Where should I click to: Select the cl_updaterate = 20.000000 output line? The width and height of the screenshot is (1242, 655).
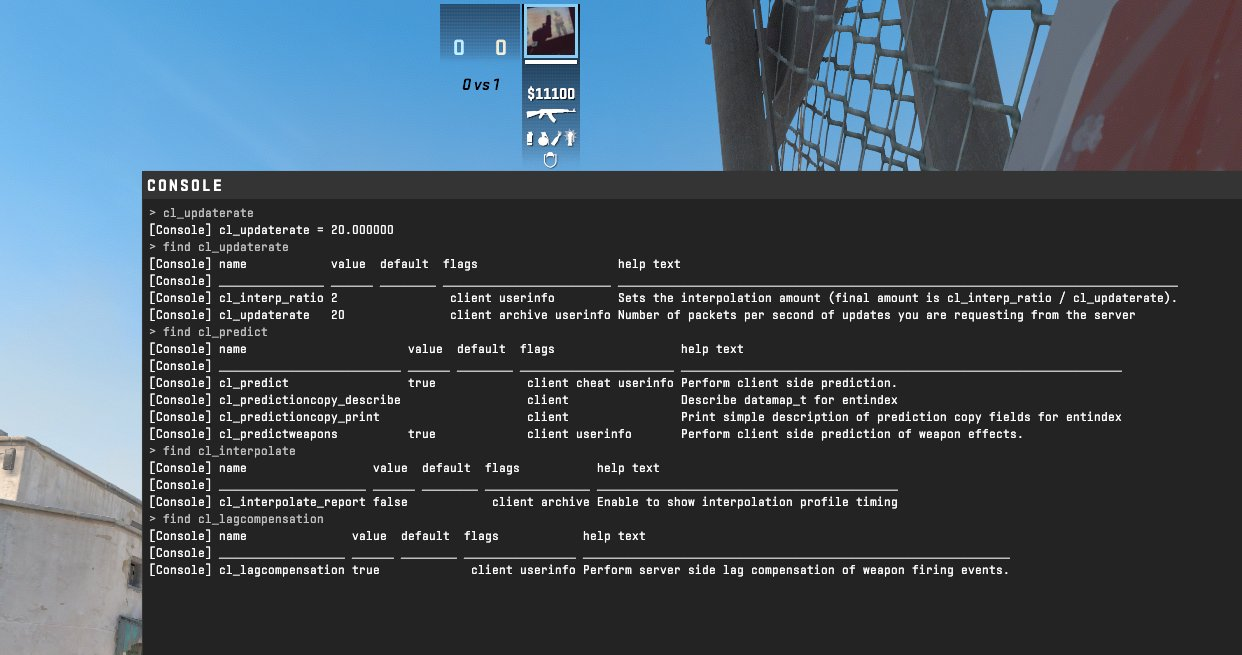click(x=271, y=230)
